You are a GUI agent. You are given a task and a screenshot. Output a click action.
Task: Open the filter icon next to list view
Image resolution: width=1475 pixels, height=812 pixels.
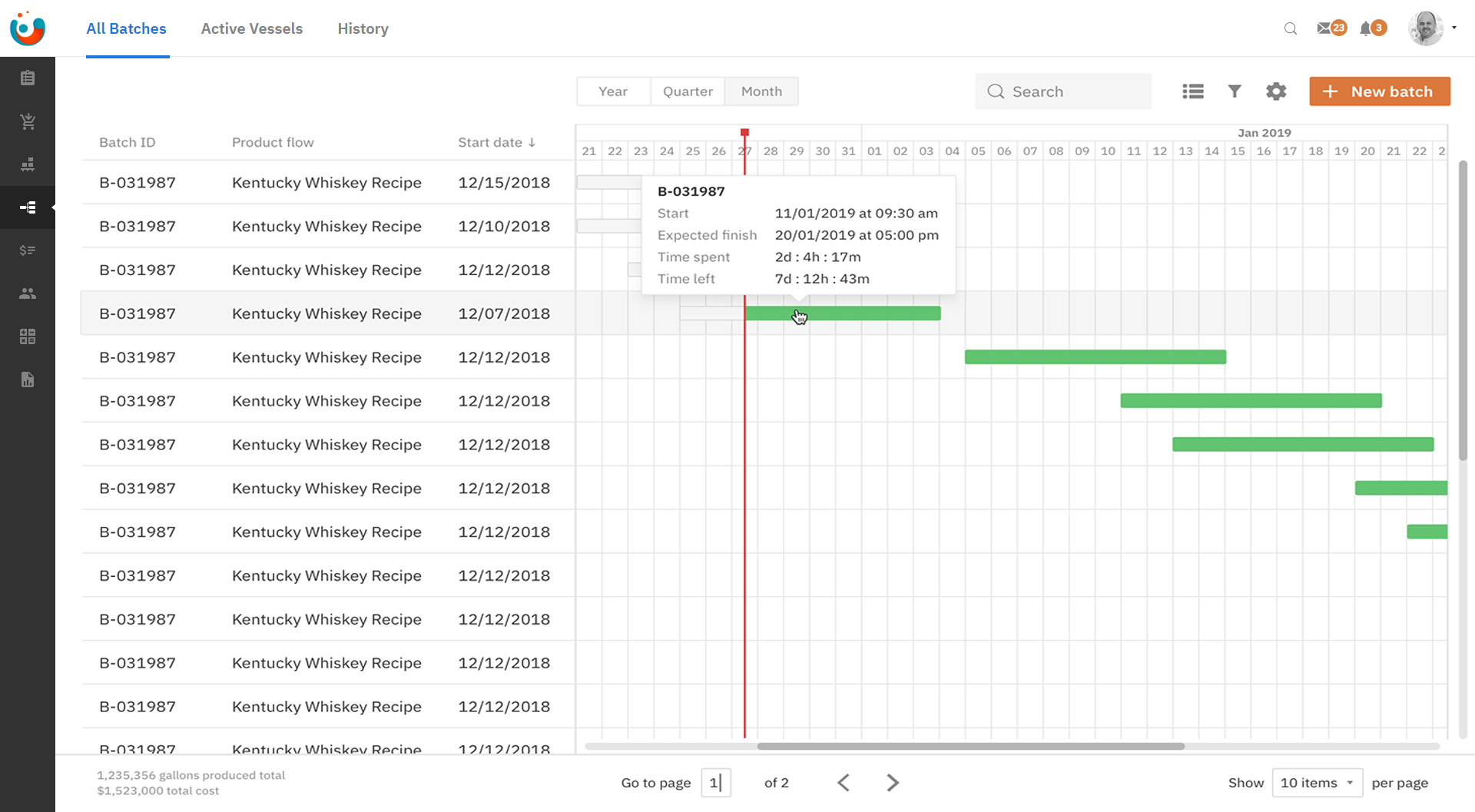[x=1234, y=91]
